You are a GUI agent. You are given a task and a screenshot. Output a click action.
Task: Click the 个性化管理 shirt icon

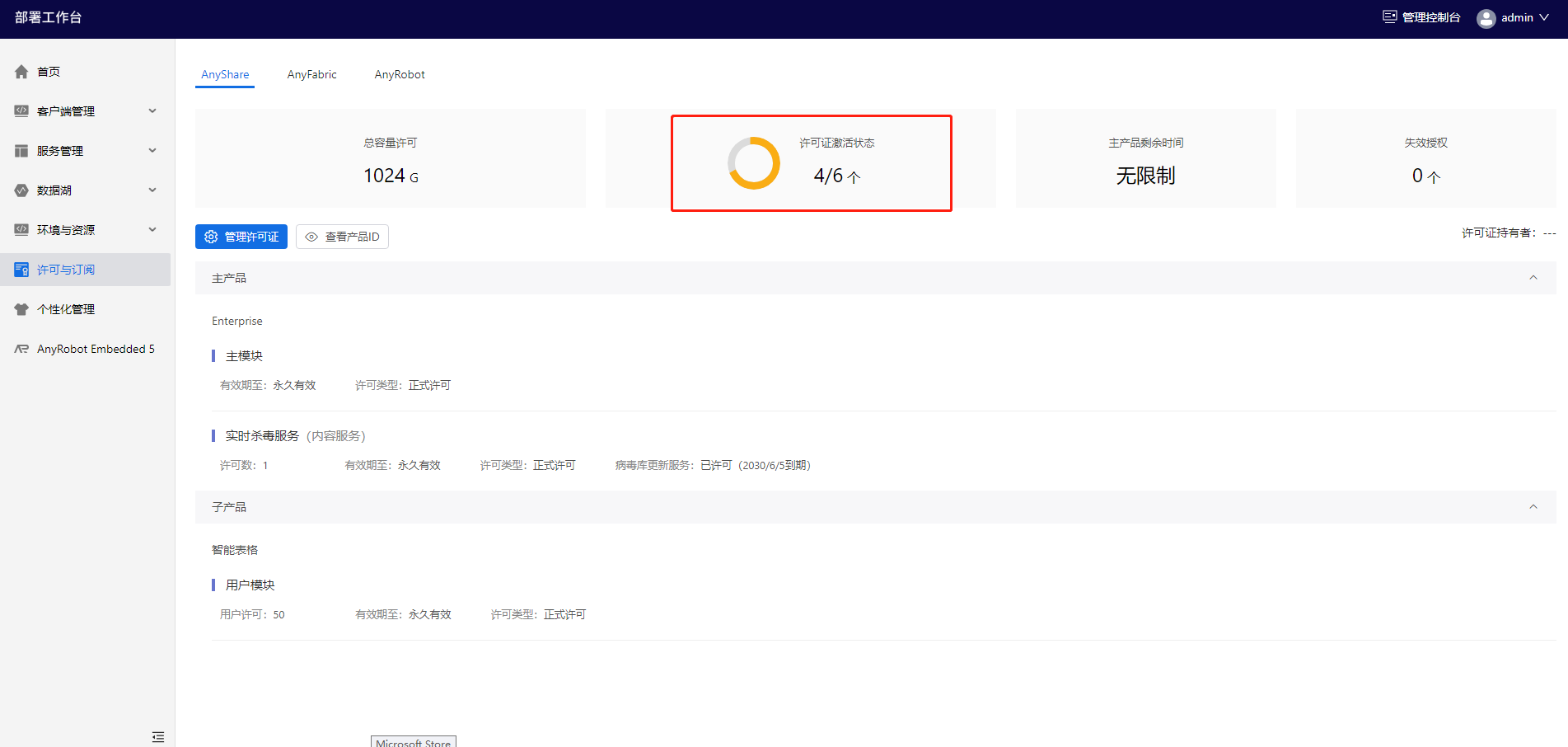click(x=21, y=309)
